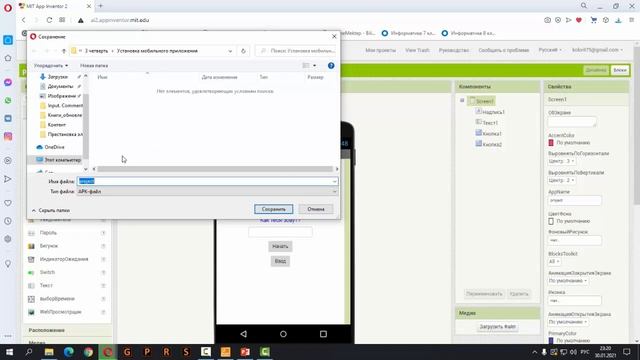Collapse folders with Скрыть папки
The width and height of the screenshot is (640, 360).
tap(51, 210)
